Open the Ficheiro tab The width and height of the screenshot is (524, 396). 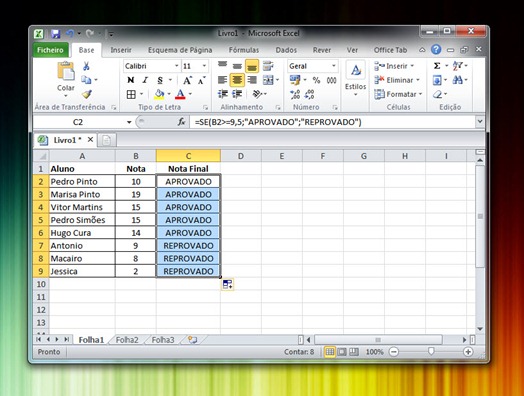tap(50, 50)
